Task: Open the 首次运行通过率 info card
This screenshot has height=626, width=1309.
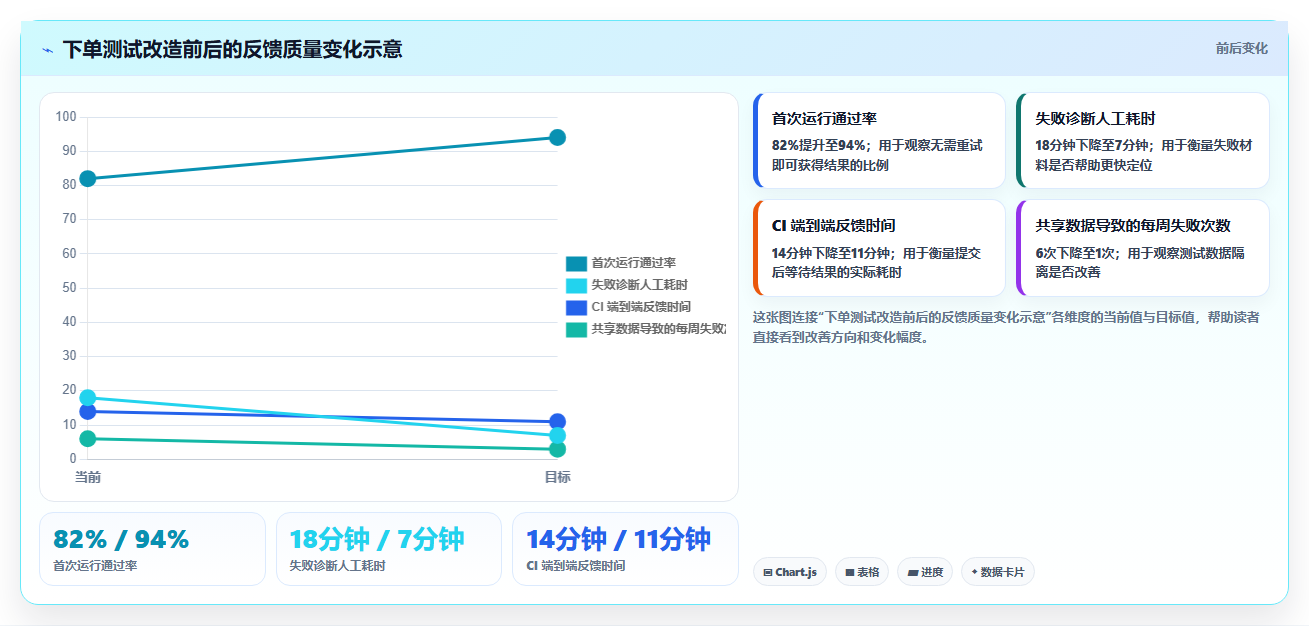Action: (x=879, y=140)
